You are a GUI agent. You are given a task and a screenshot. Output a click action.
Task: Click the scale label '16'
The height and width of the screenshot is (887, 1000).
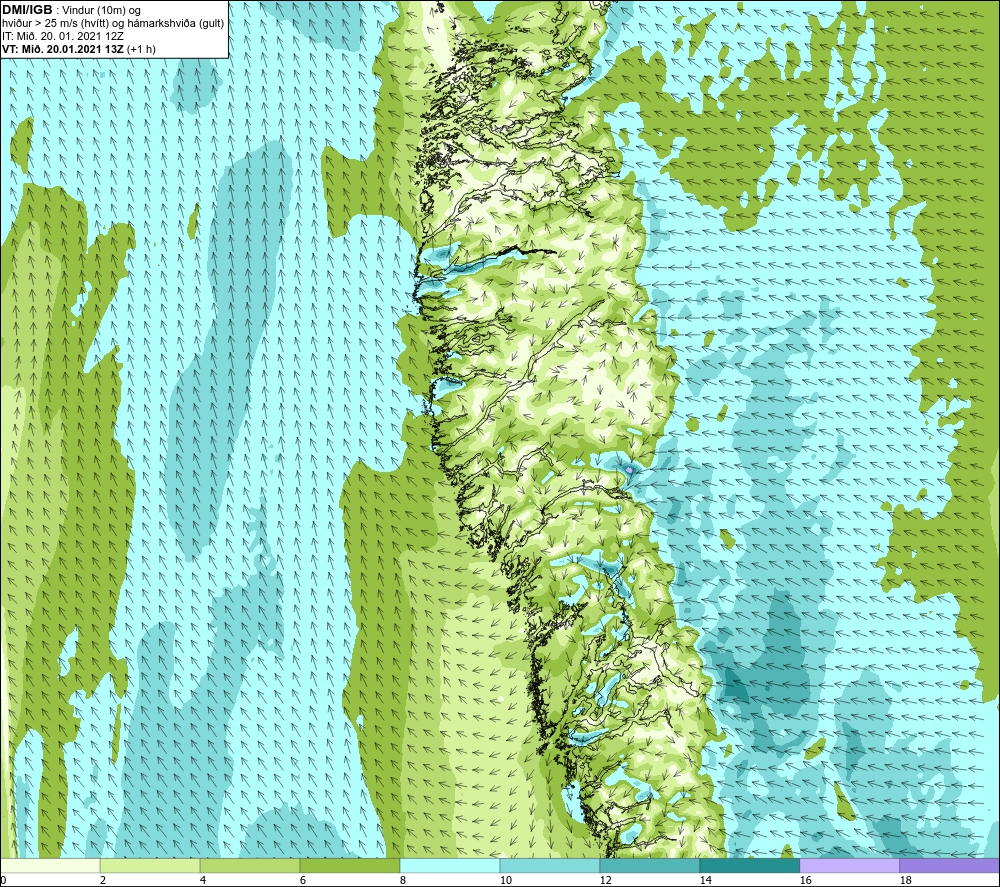(x=806, y=881)
